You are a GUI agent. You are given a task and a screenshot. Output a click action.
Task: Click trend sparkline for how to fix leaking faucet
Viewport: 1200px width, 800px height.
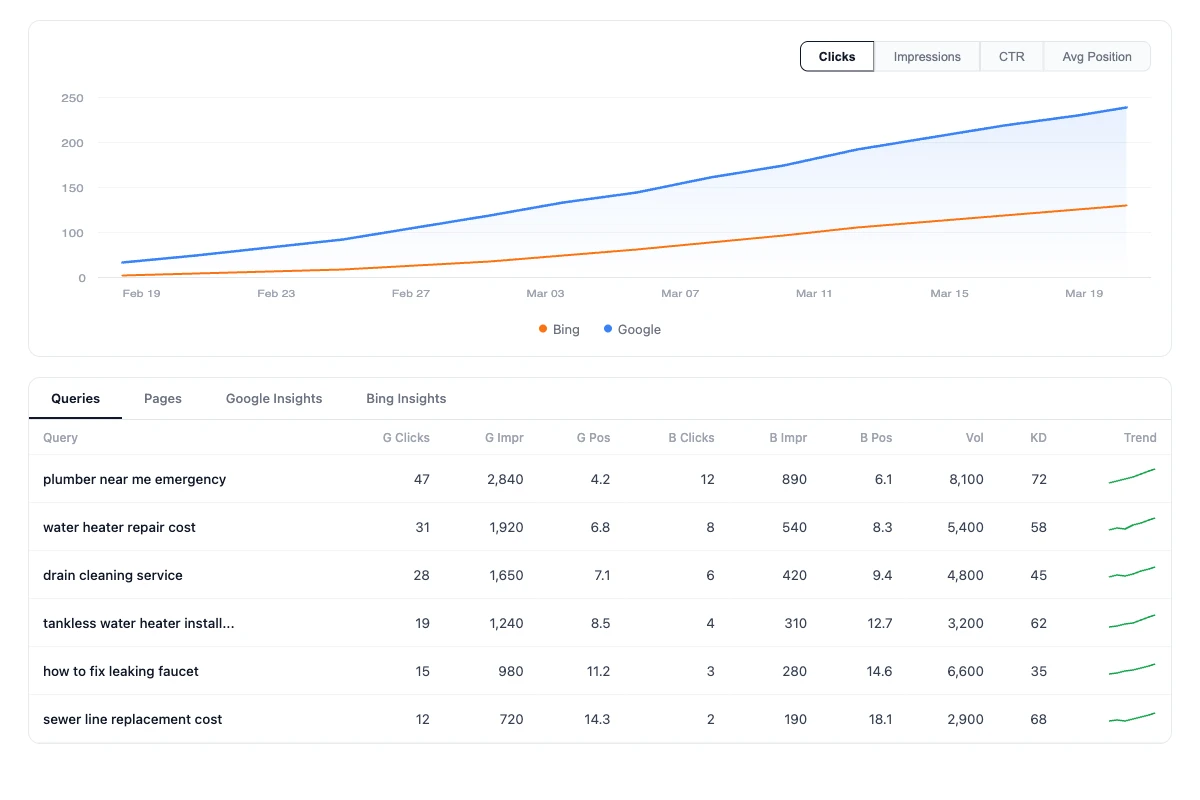click(x=1132, y=669)
